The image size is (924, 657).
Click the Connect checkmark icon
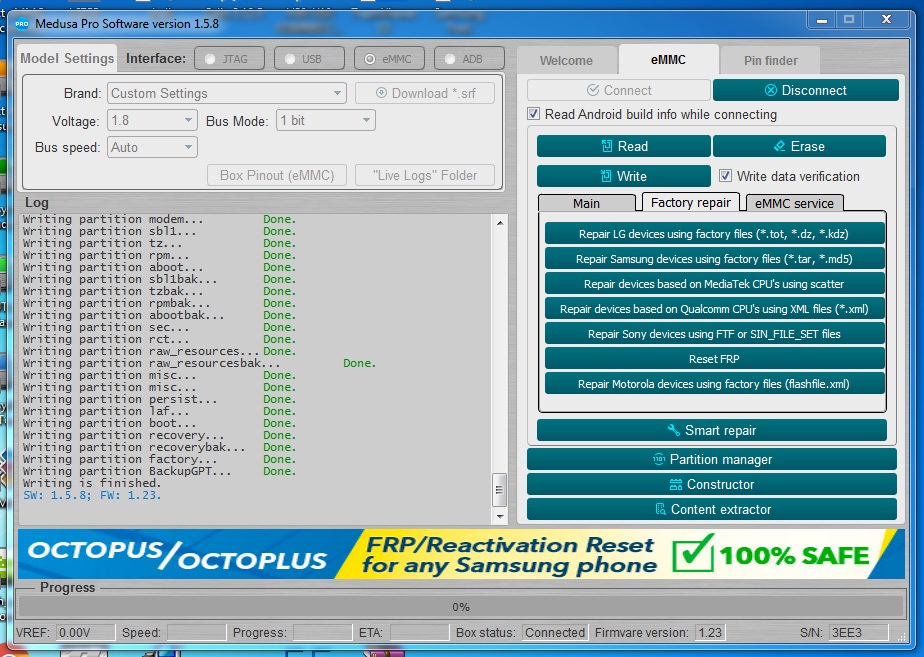[593, 90]
